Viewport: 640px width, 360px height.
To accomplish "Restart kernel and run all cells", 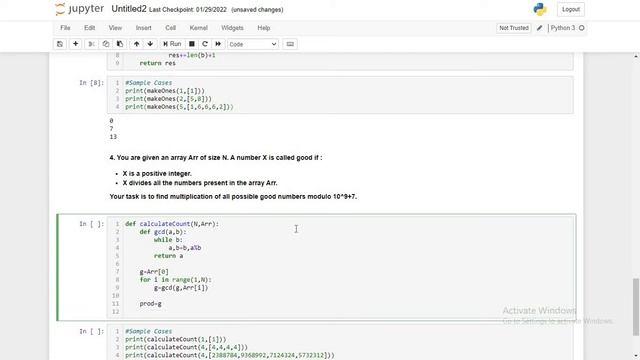I will click(x=218, y=44).
